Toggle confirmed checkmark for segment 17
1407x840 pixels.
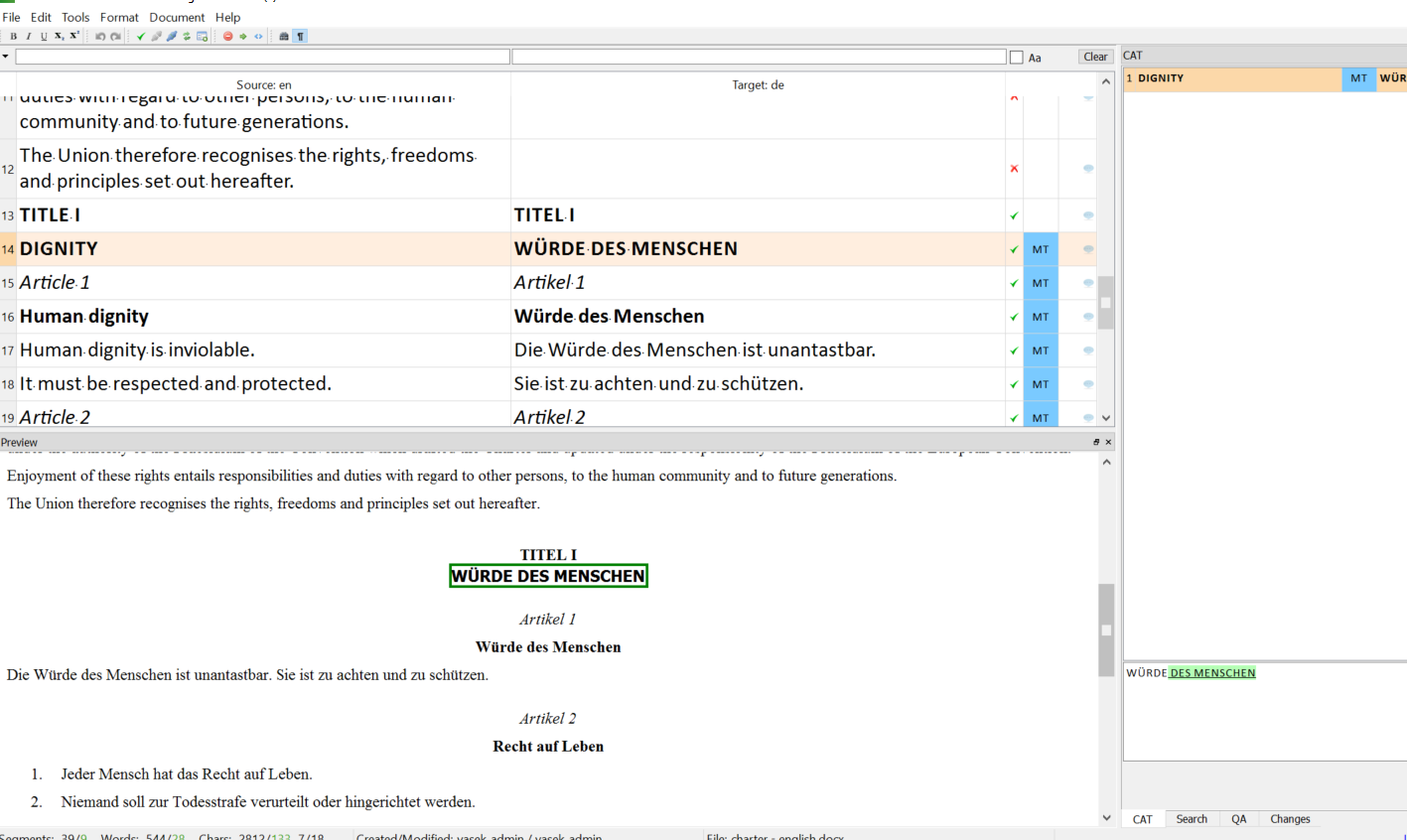click(x=1014, y=350)
